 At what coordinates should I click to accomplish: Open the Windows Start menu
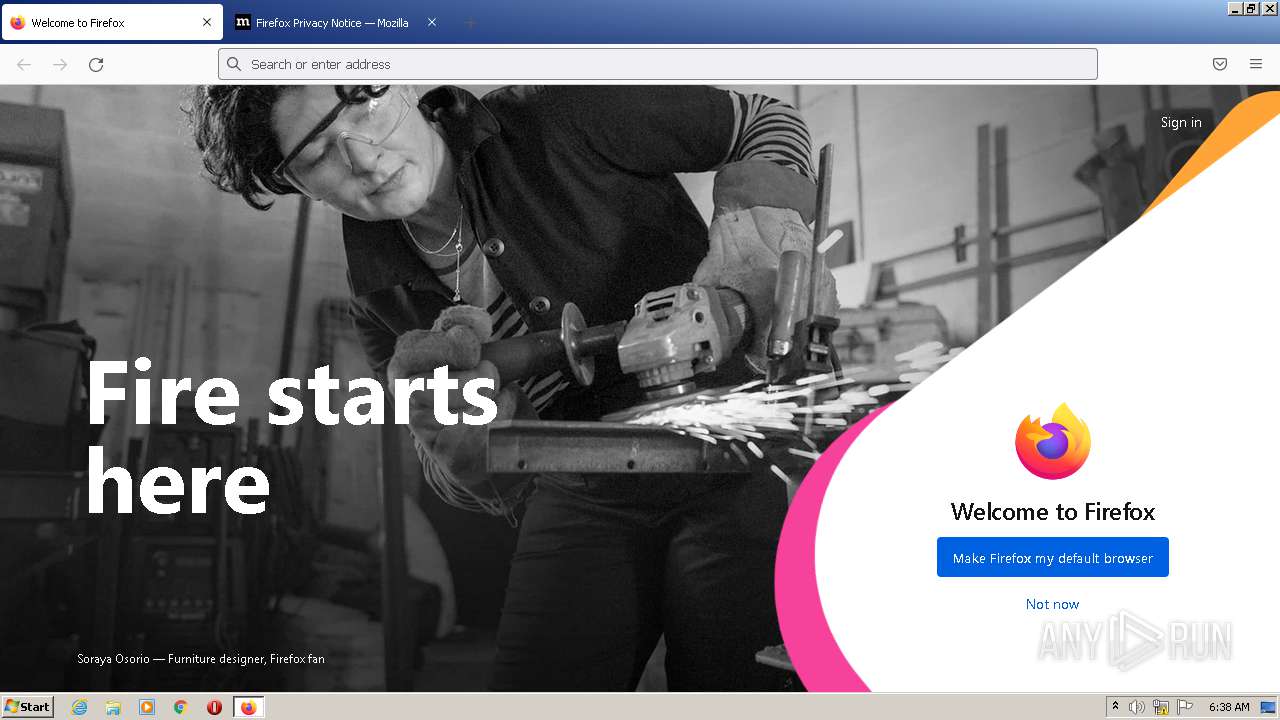(28, 706)
